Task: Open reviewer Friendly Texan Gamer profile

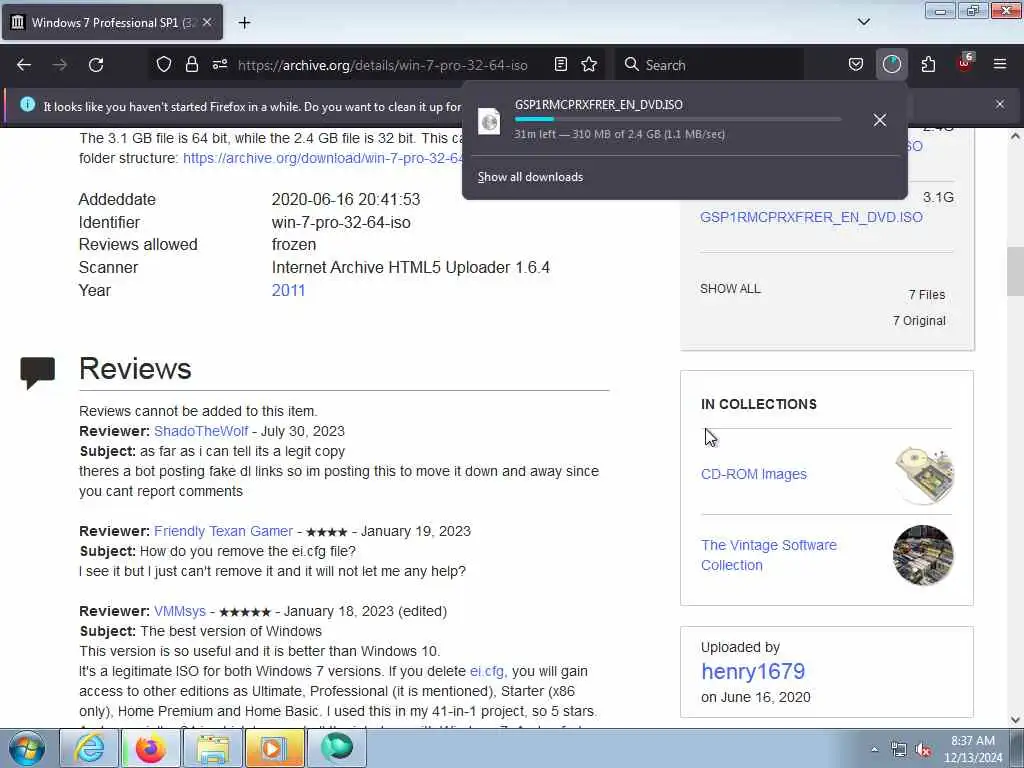Action: pos(223,531)
